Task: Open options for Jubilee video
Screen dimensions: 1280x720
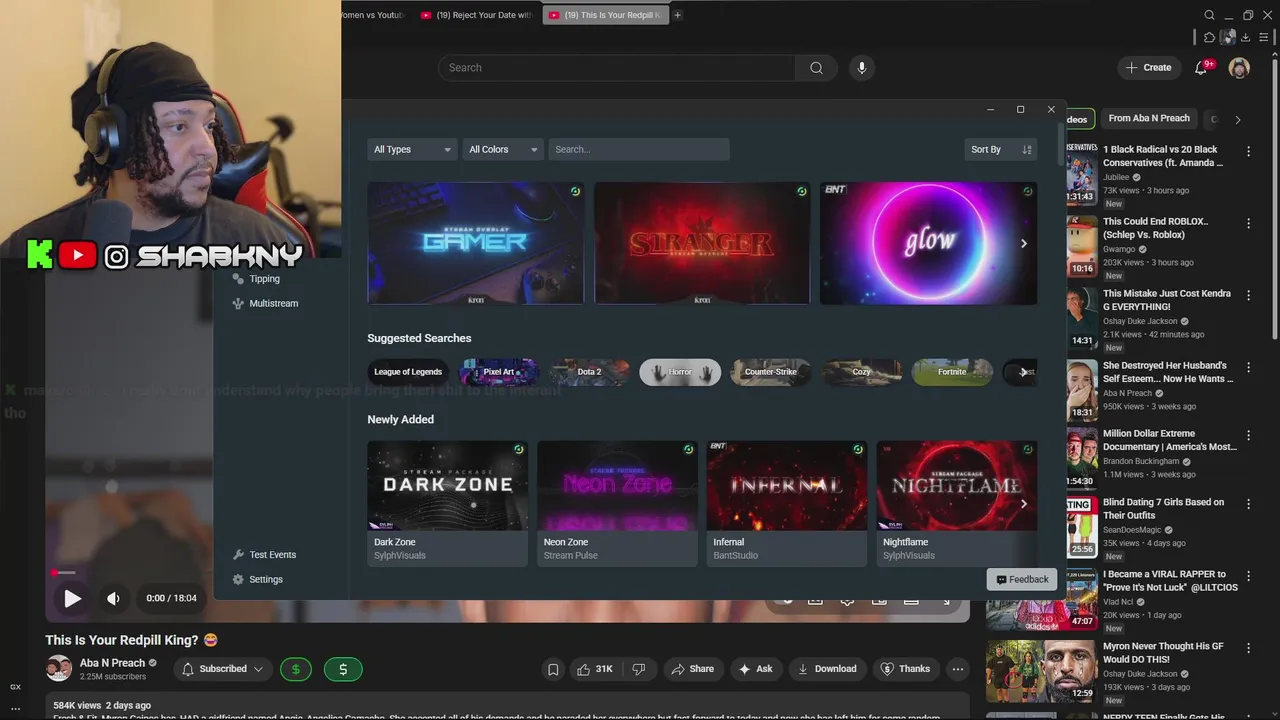Action: pos(1248,151)
